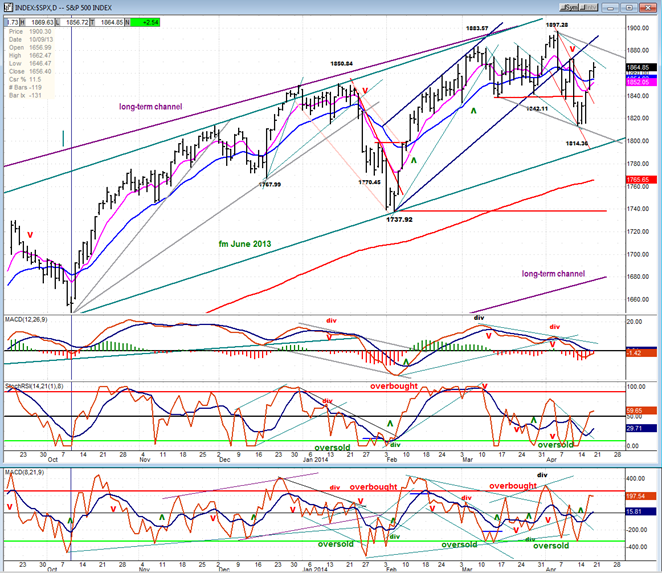Click the green net change box +2.54
This screenshot has height=573, width=662.
point(146,22)
